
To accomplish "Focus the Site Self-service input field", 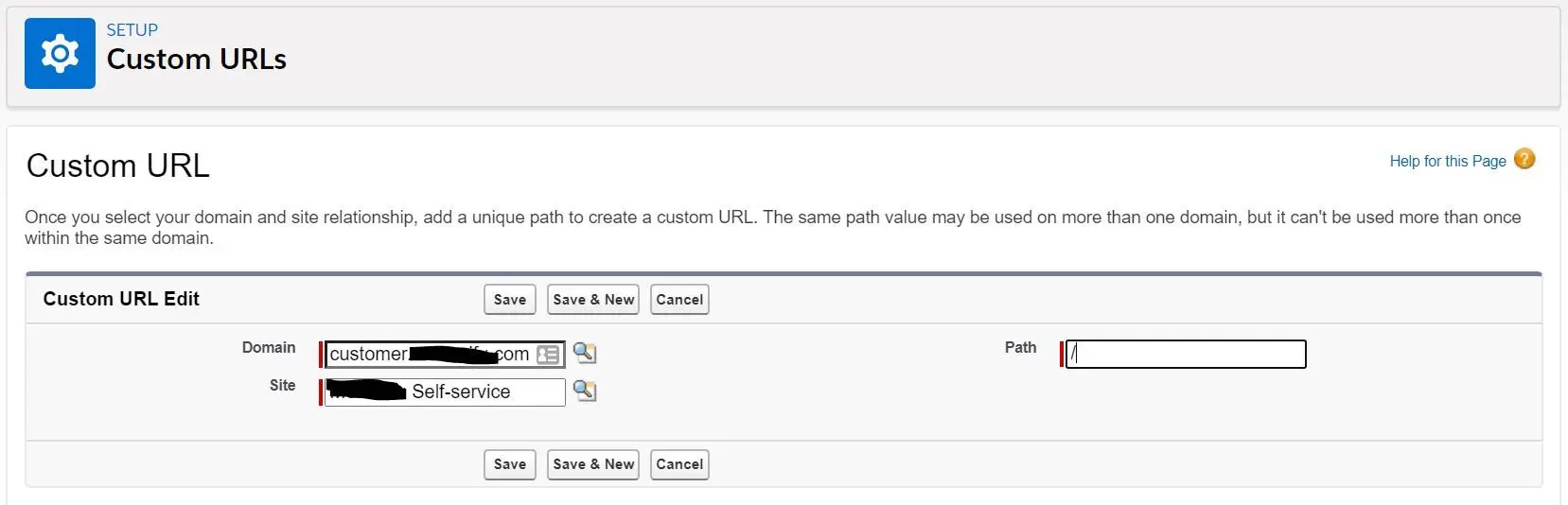I will click(445, 392).
